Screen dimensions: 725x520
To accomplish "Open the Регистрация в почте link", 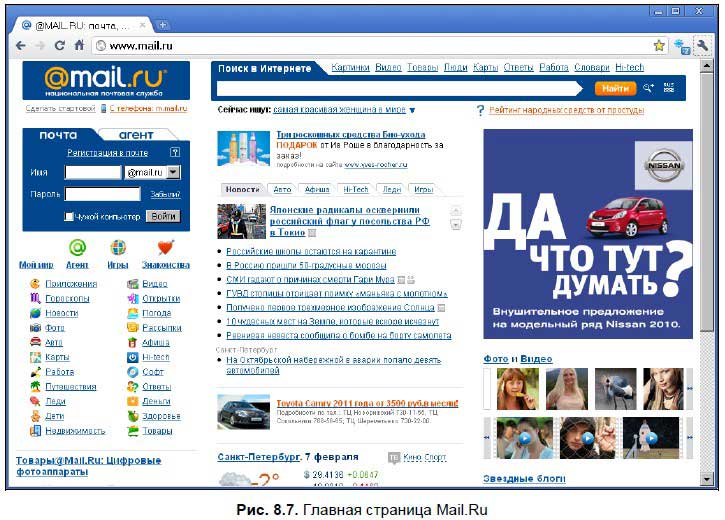I will click(107, 153).
